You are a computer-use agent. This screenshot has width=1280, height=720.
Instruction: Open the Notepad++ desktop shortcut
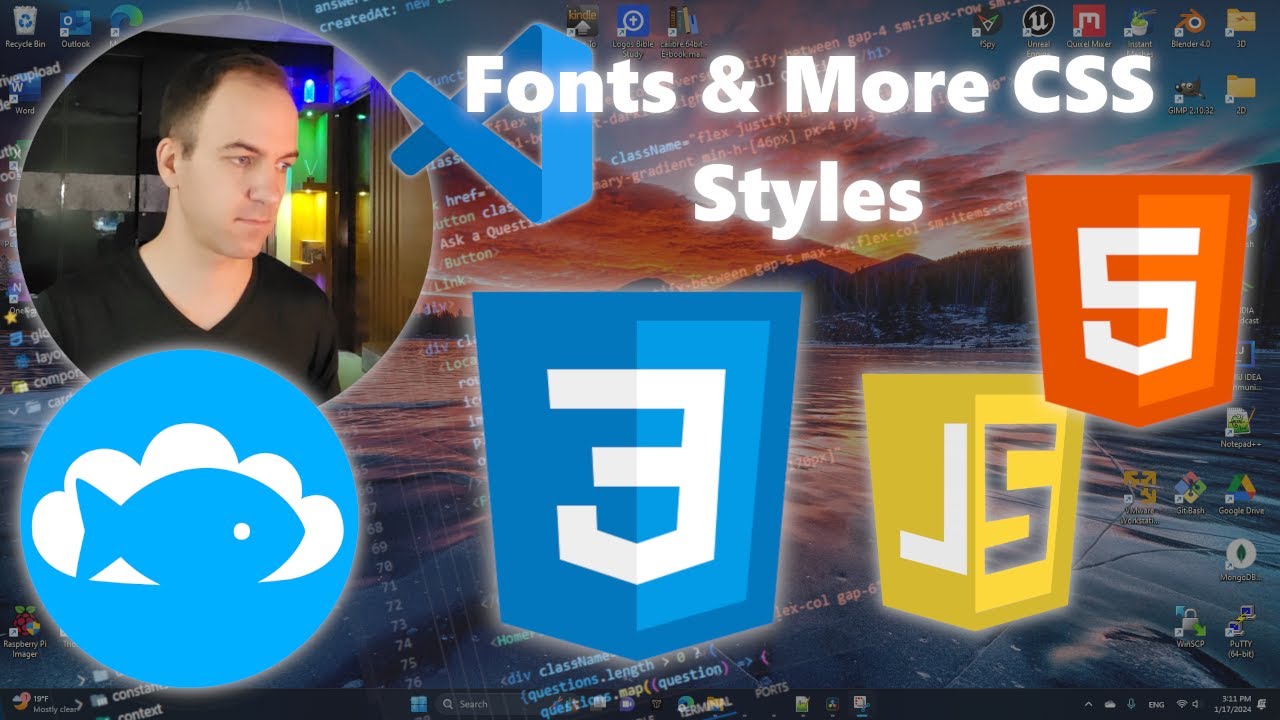(1241, 427)
